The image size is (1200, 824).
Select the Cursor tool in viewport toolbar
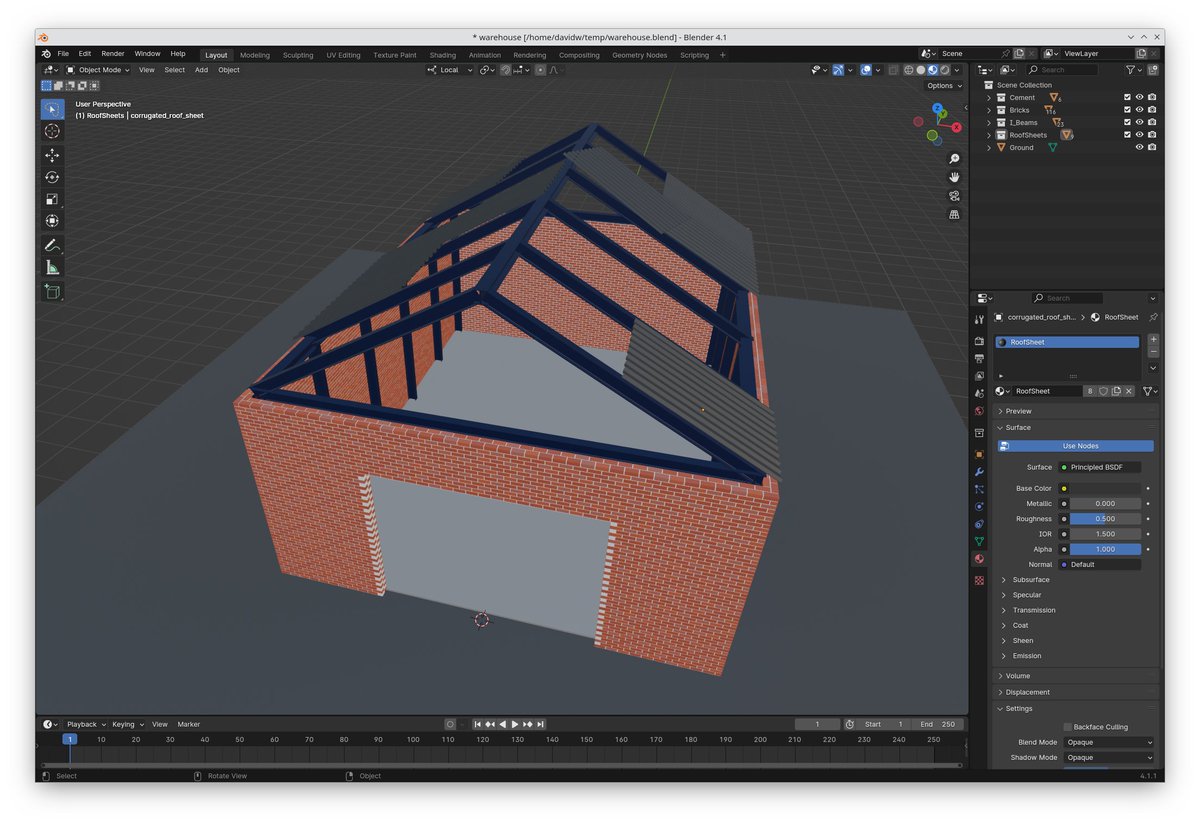(x=52, y=131)
